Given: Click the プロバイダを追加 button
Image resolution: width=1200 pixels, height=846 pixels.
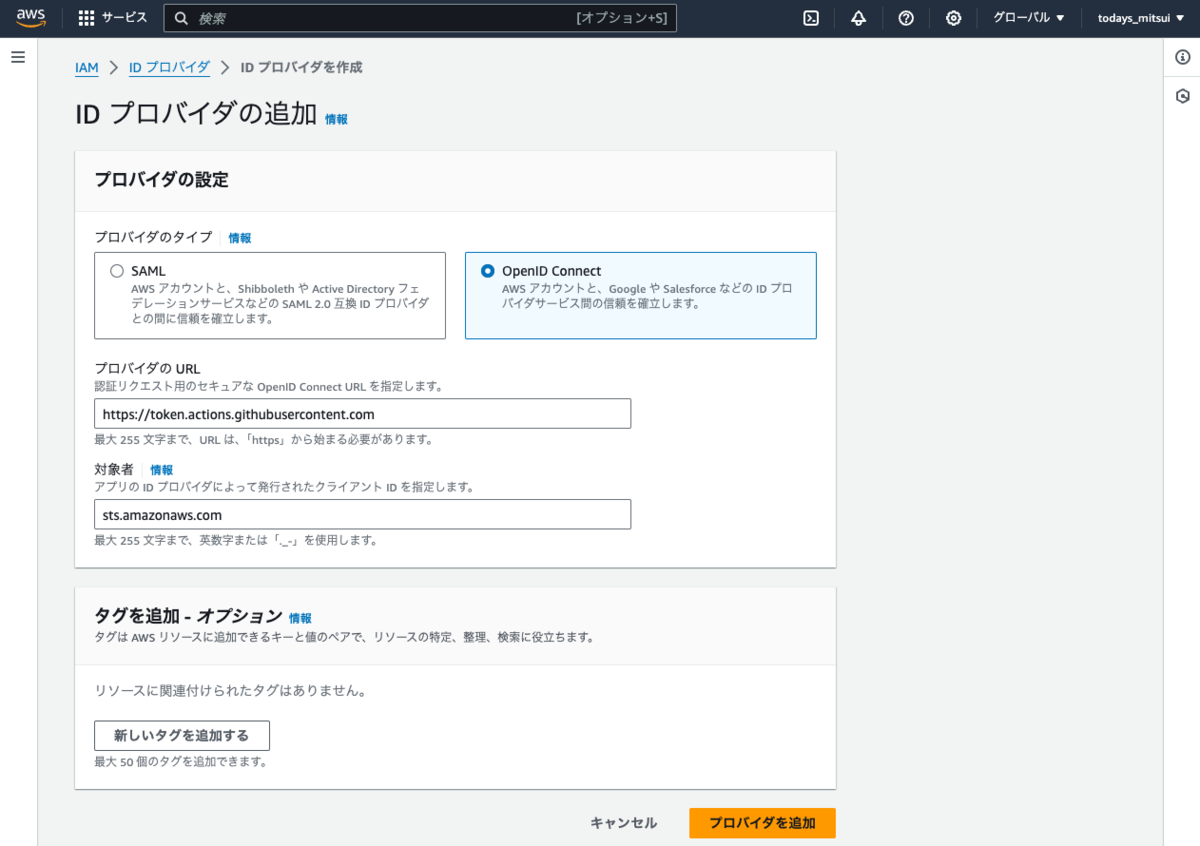Looking at the screenshot, I should coord(762,823).
